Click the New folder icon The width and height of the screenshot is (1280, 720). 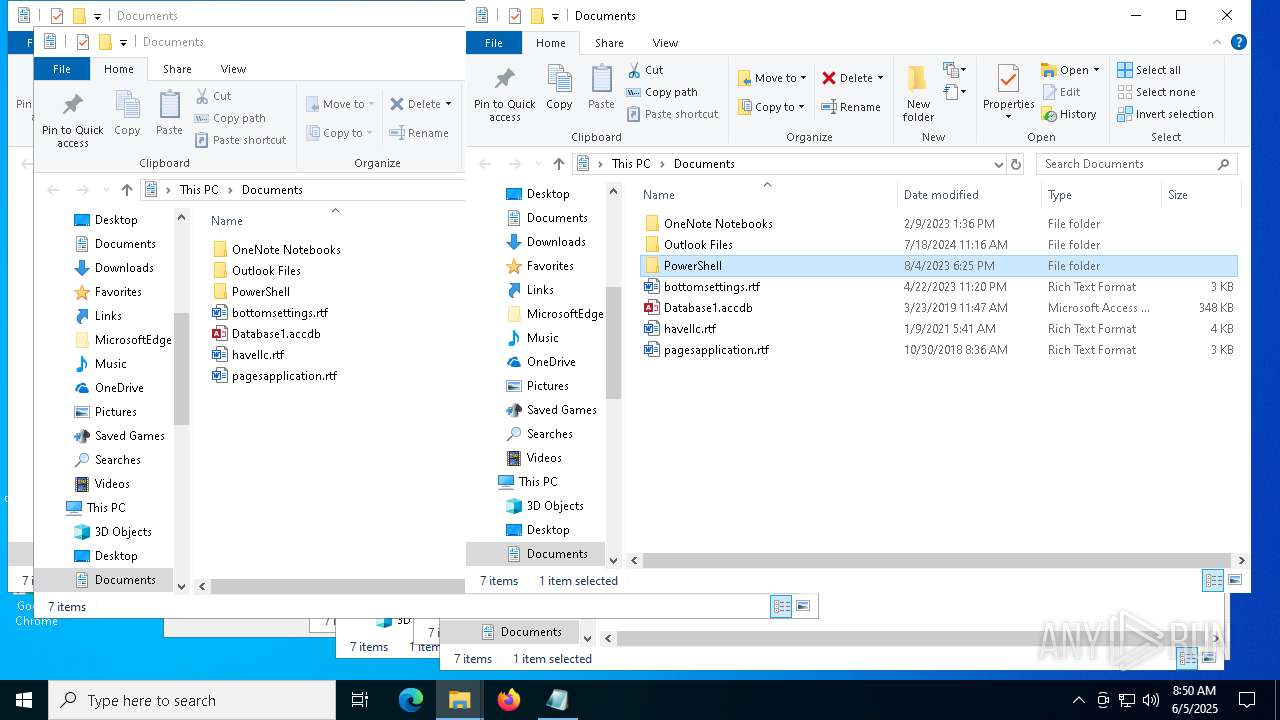pyautogui.click(x=918, y=93)
